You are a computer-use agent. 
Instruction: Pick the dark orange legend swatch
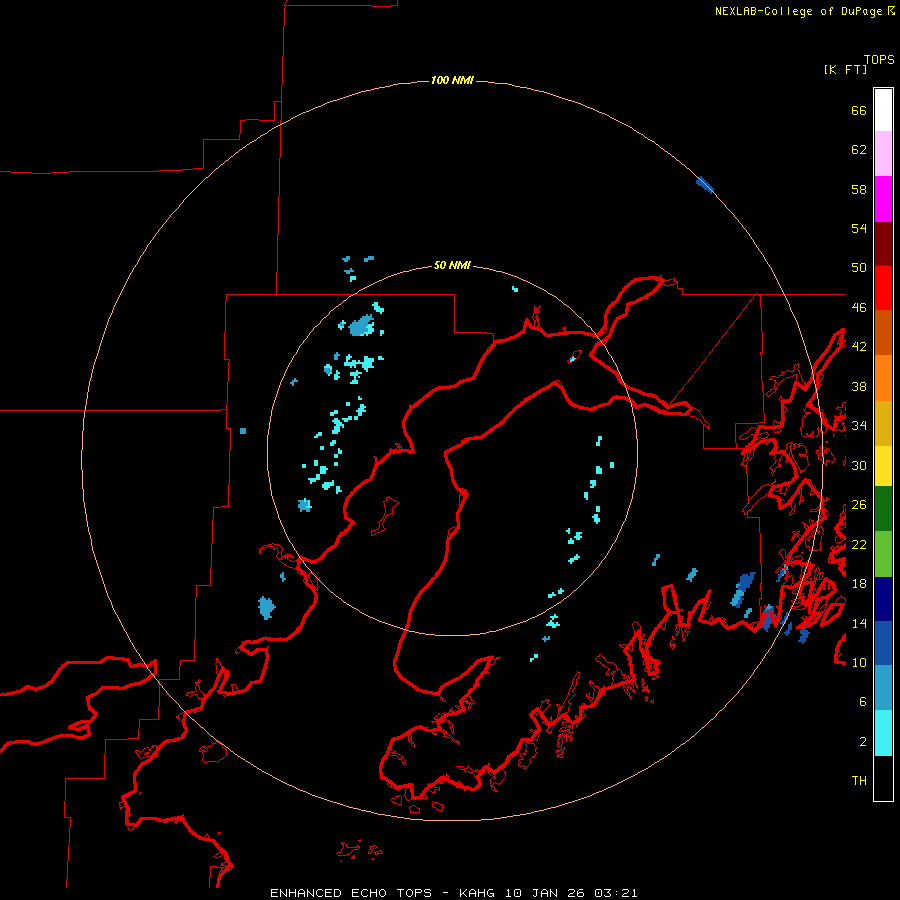[883, 333]
